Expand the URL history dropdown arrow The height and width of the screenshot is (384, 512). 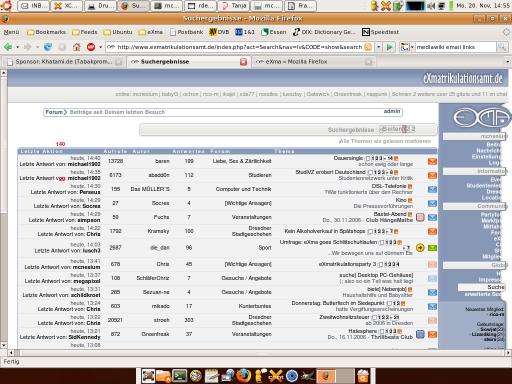tap(379, 47)
